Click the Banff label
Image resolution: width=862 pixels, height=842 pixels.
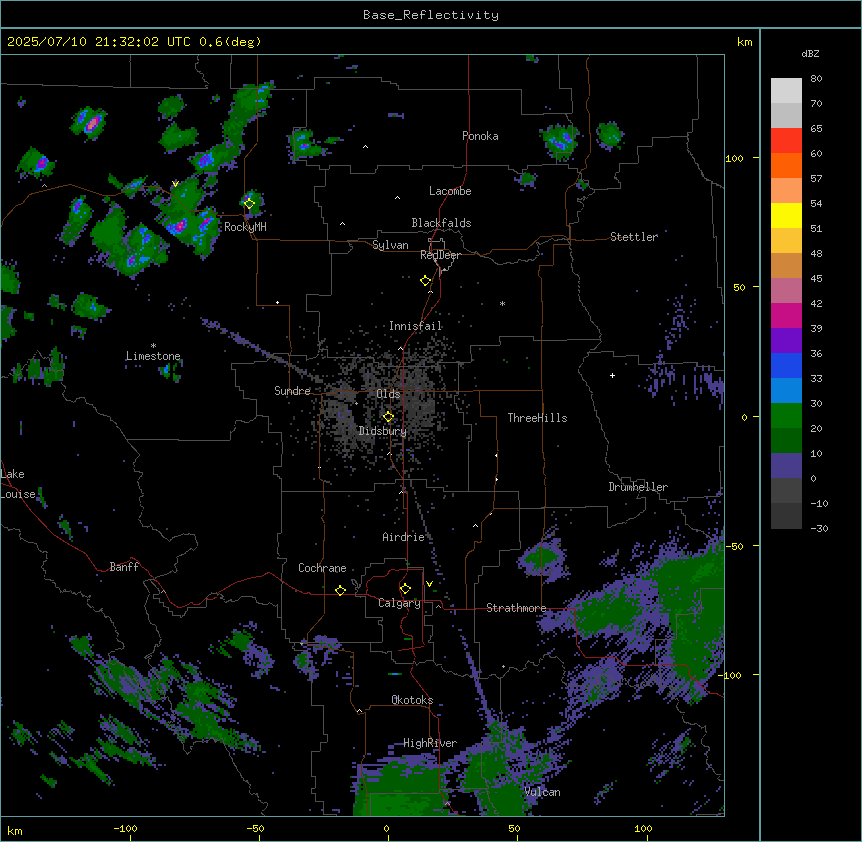click(124, 567)
